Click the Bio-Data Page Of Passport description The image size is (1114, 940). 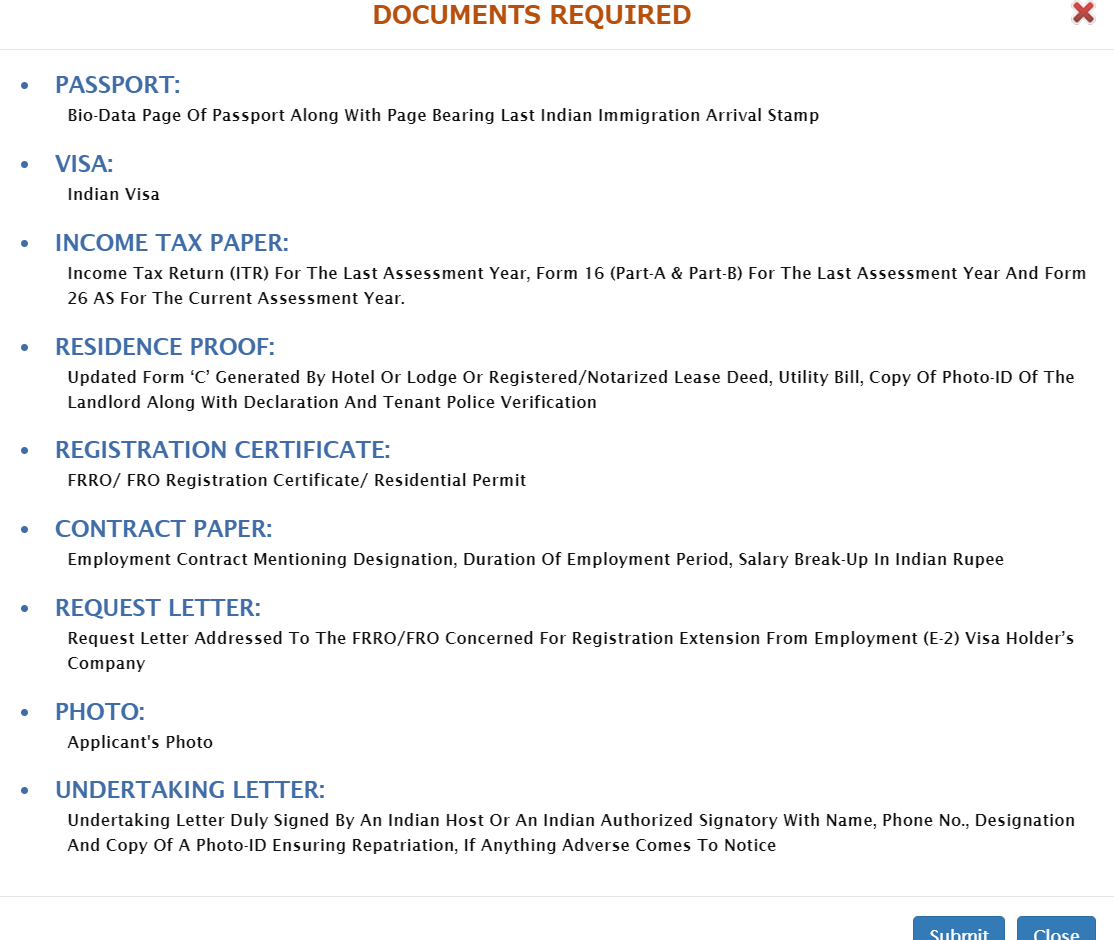[x=443, y=115]
